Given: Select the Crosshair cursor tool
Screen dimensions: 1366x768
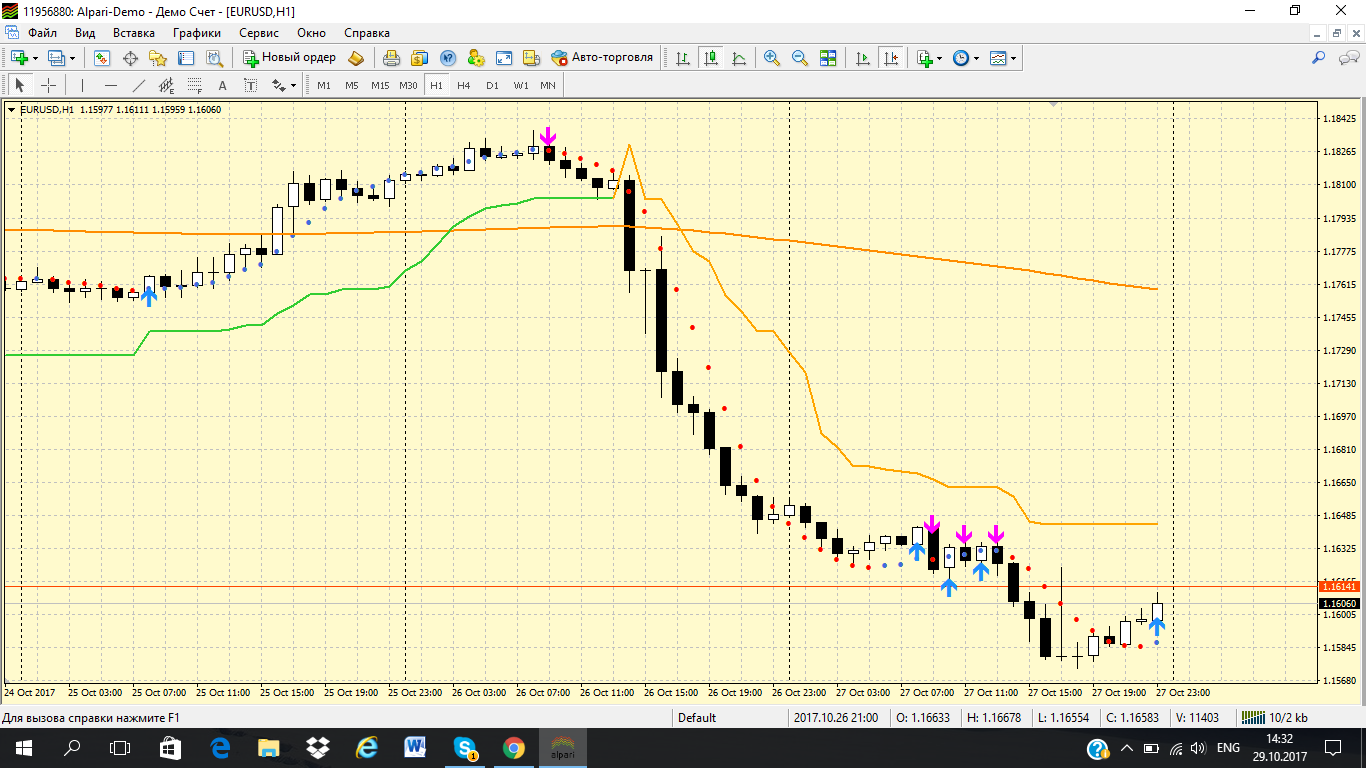Looking at the screenshot, I should (48, 85).
